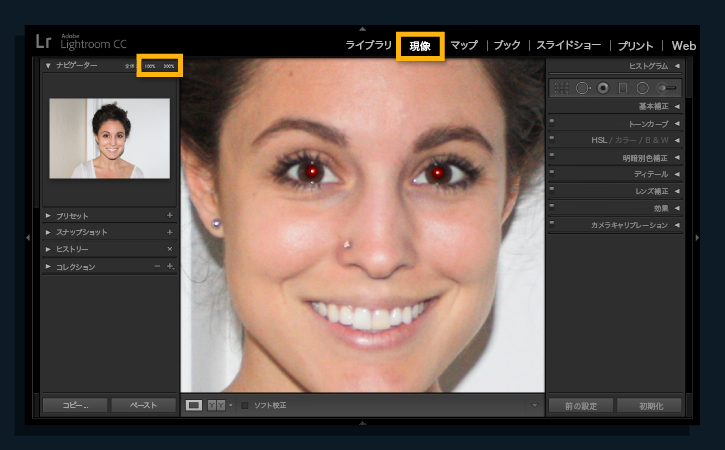Select the Spot Removal tool

pyautogui.click(x=582, y=88)
